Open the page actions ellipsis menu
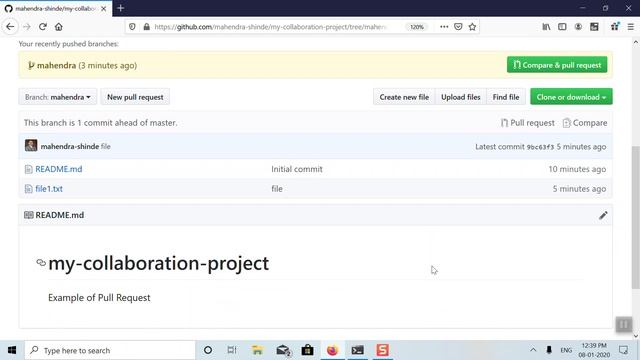Image resolution: width=640 pixels, height=360 pixels. 444,27
